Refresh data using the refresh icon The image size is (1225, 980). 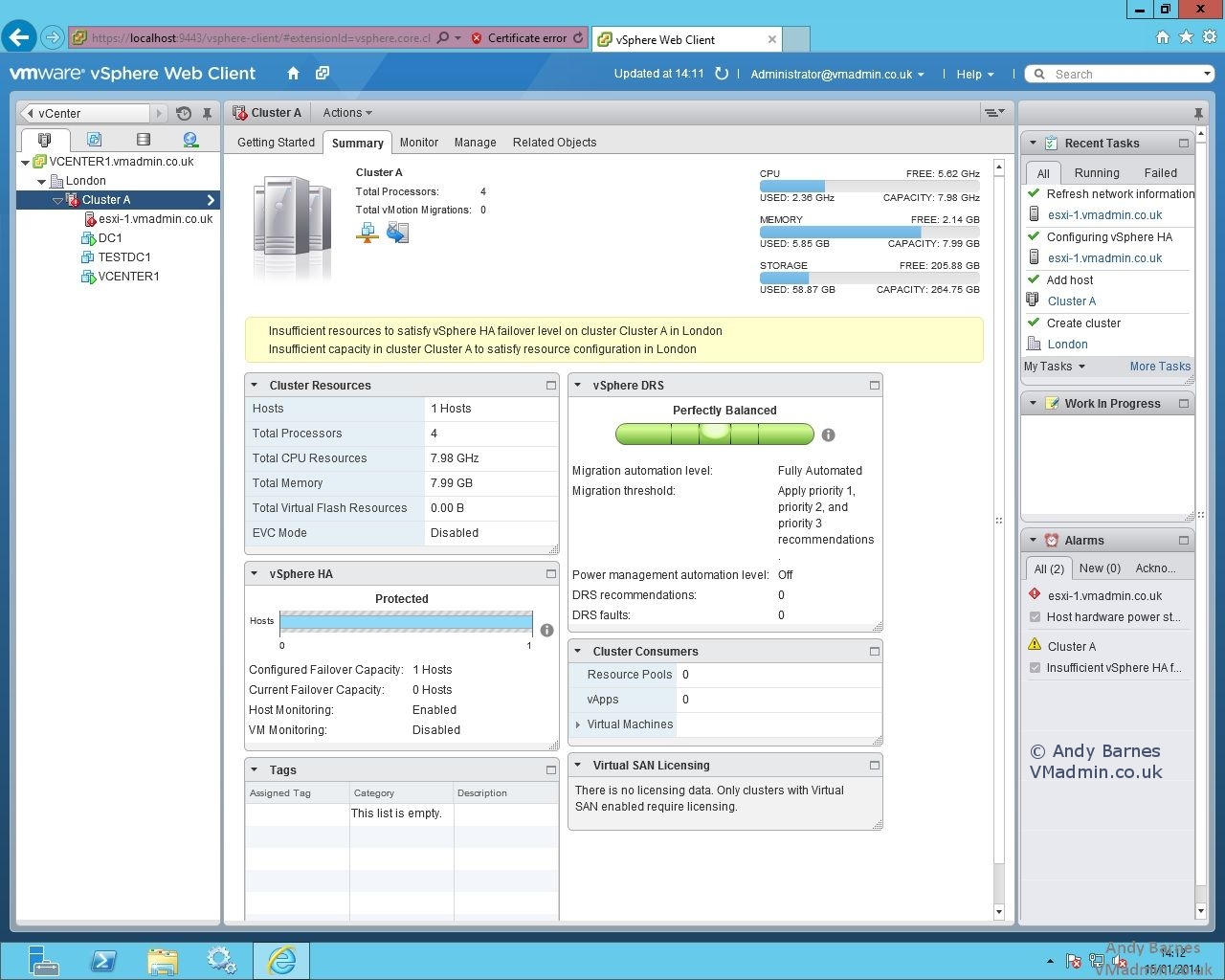721,74
